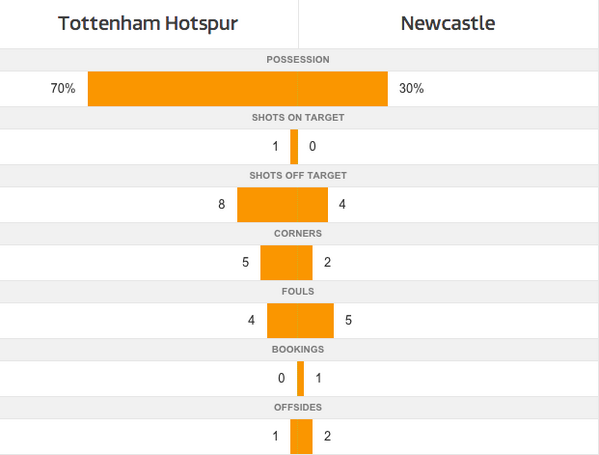Viewport: 599px width, 455px height.
Task: Click the OFFSIDES section heading
Action: coord(298,408)
